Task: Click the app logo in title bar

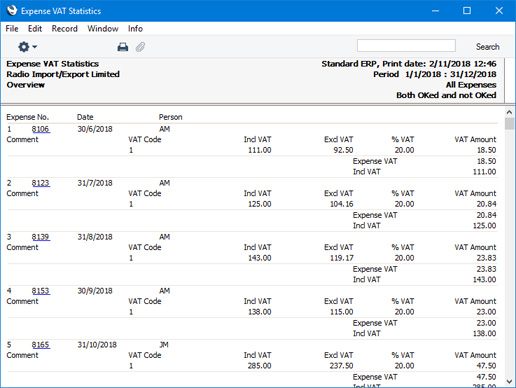Action: click(x=12, y=11)
